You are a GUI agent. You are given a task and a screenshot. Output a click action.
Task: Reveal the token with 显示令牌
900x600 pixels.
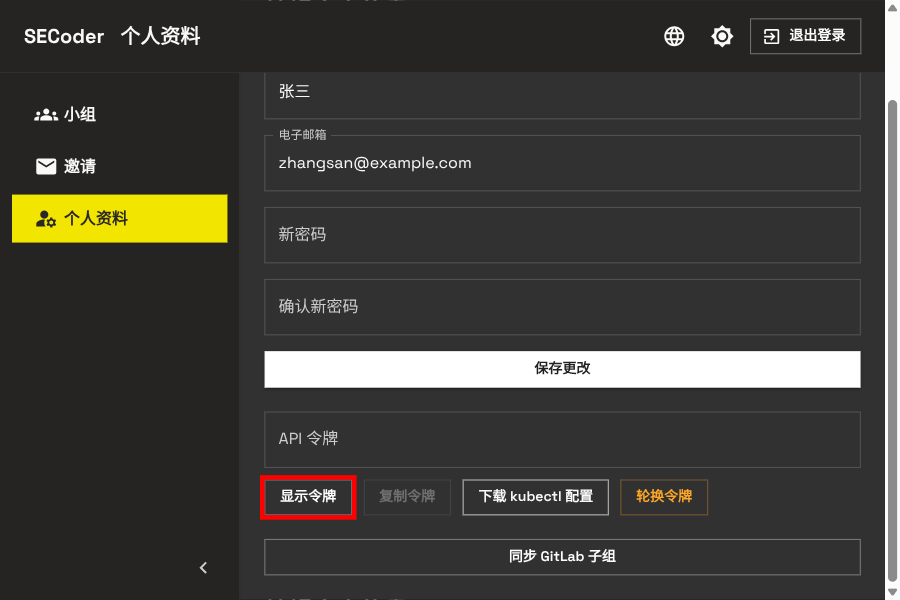(x=308, y=497)
